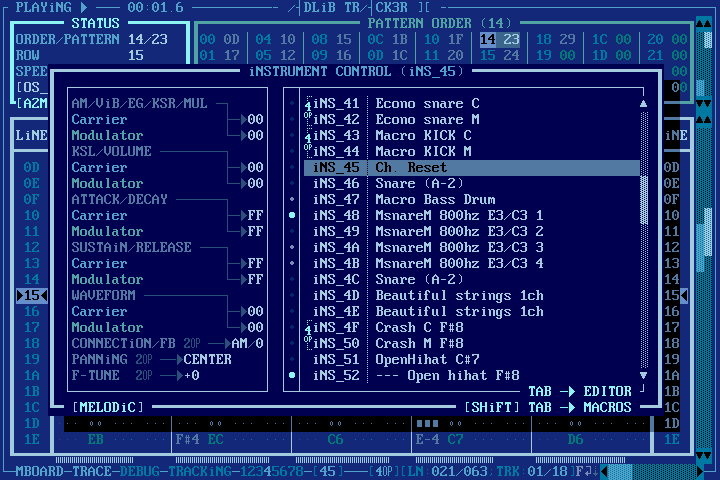Select highlighted iNS_45 Ch. Reset row

[x=472, y=168]
